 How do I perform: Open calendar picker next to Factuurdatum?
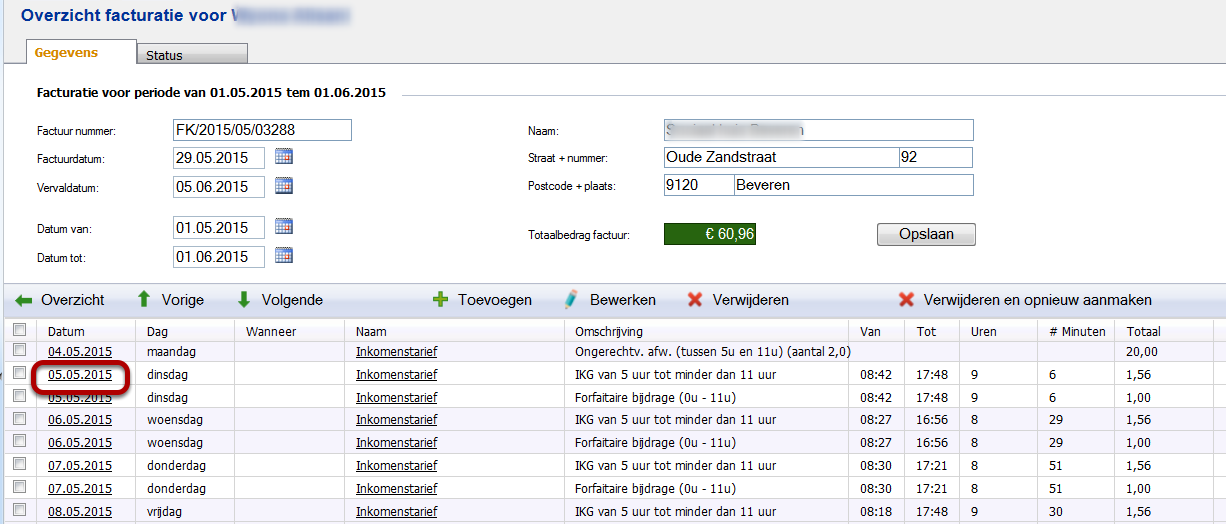283,157
